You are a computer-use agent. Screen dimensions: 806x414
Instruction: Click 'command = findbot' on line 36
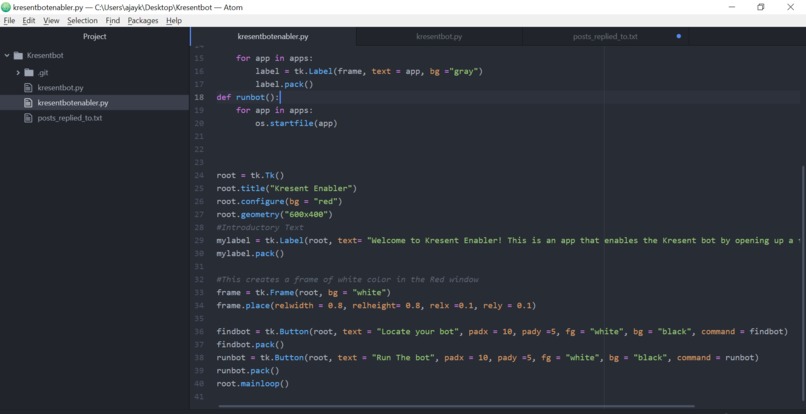tap(742, 332)
